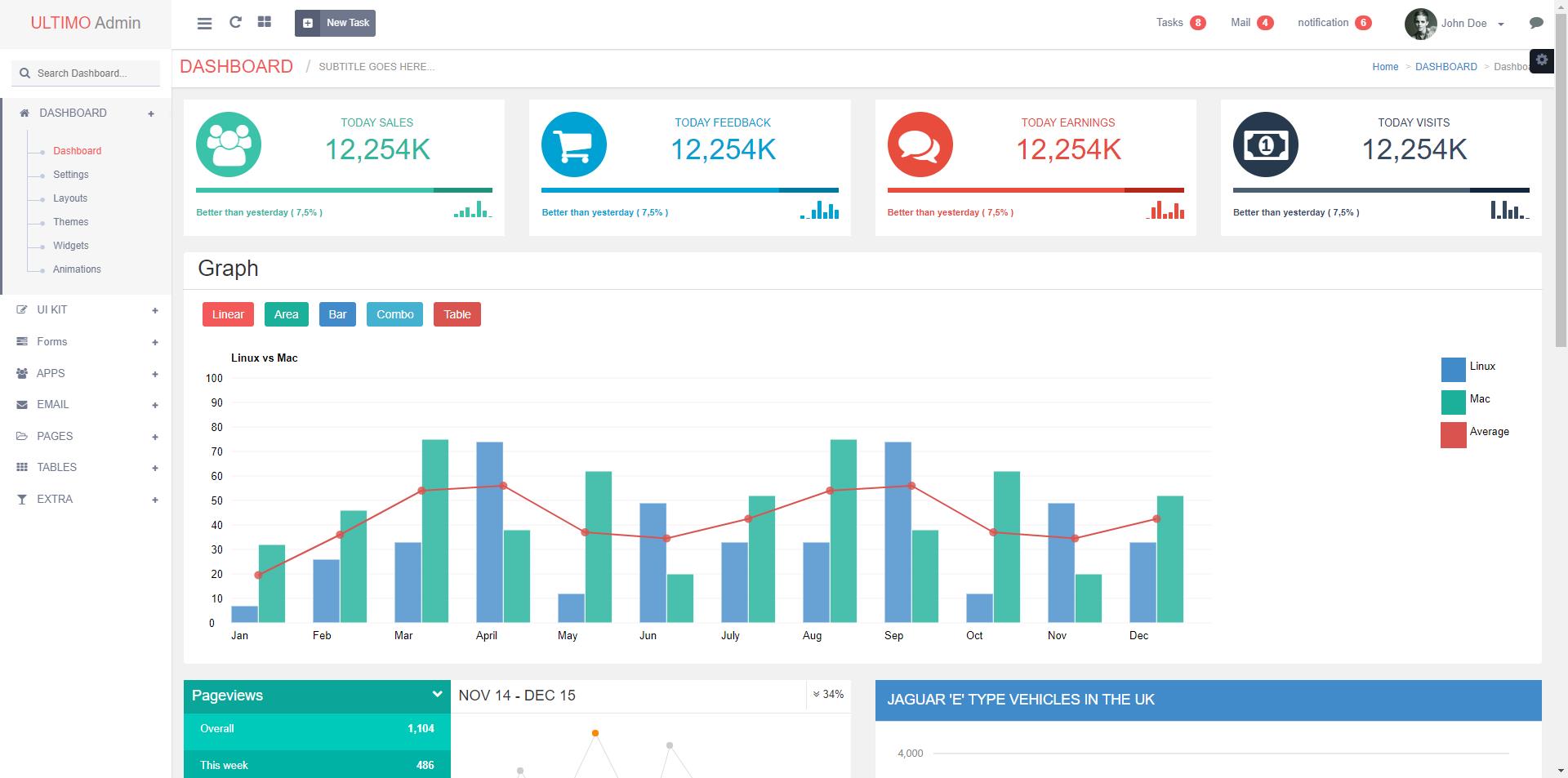Click the John Doe avatar picture
The image size is (1568, 778).
pos(1420,24)
